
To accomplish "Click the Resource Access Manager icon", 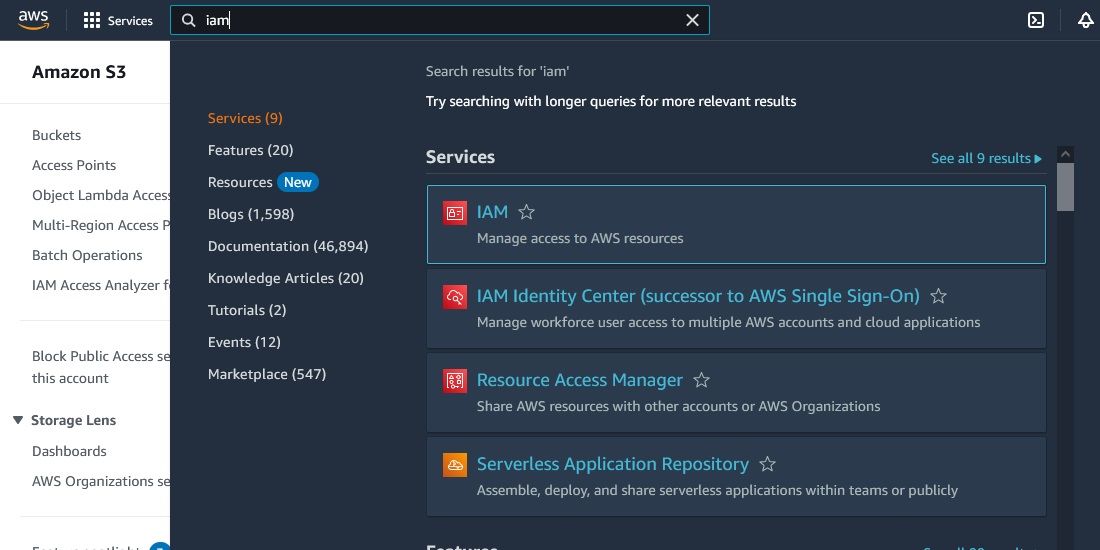I will tap(455, 380).
